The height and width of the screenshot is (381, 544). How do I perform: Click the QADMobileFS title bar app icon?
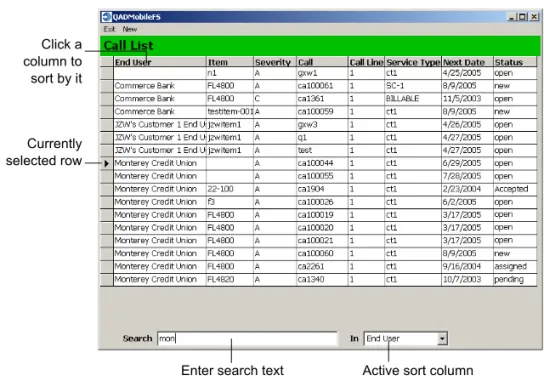(x=106, y=17)
